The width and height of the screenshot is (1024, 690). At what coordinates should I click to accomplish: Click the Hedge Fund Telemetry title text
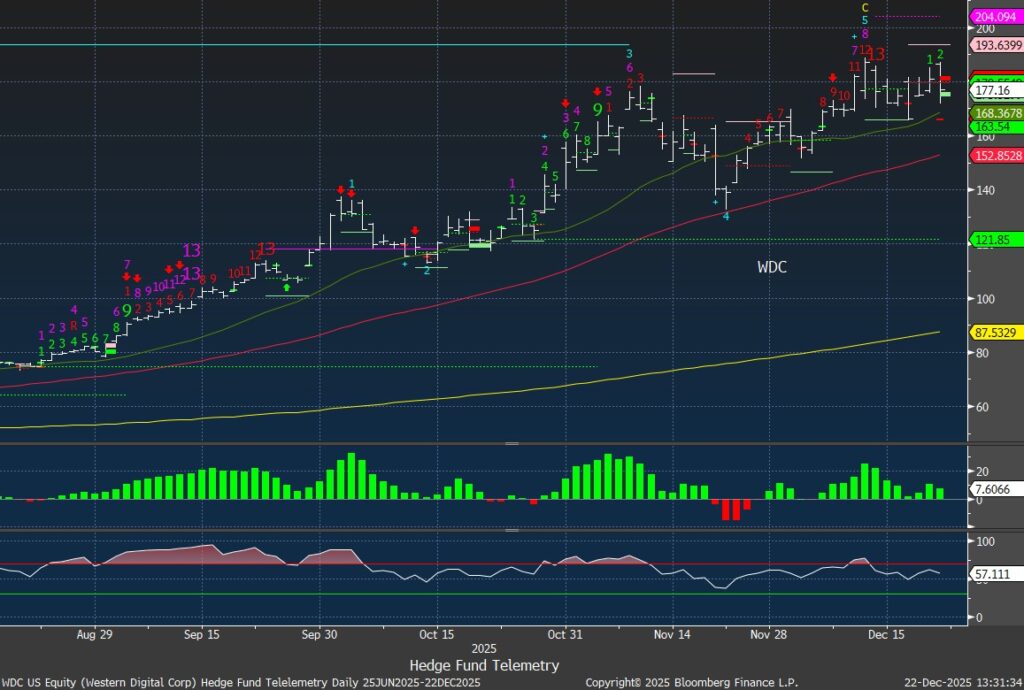(x=484, y=665)
